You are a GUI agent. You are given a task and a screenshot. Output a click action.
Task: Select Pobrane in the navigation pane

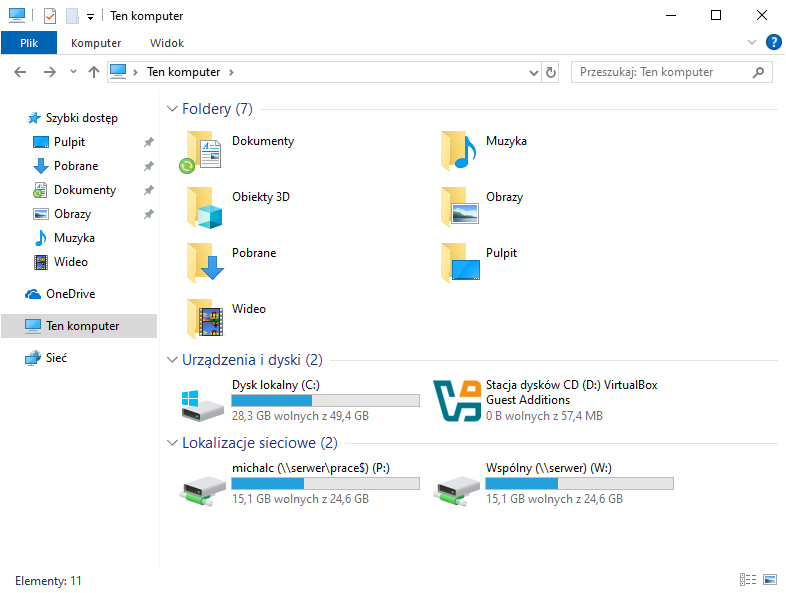coord(76,166)
